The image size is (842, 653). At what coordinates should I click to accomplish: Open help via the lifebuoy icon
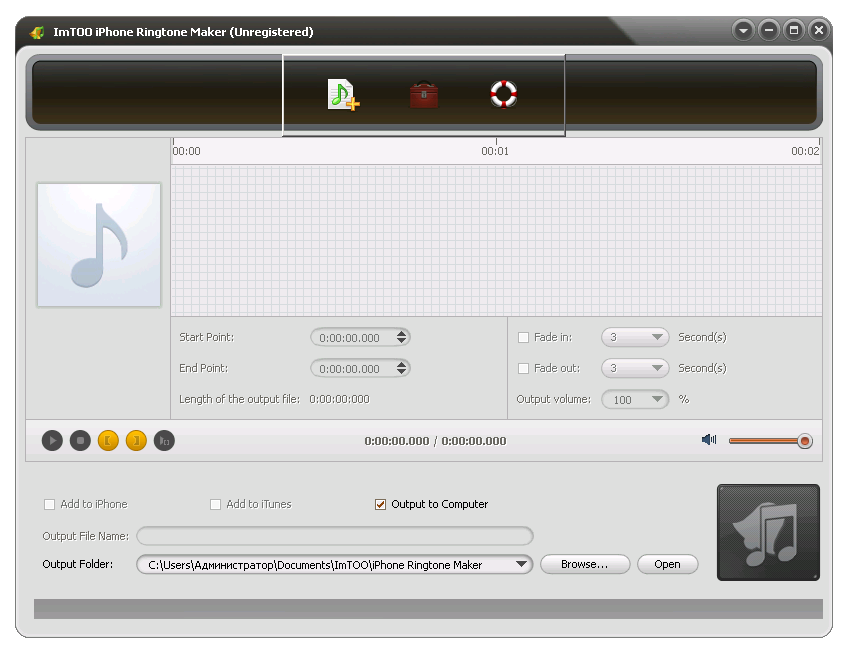[504, 94]
